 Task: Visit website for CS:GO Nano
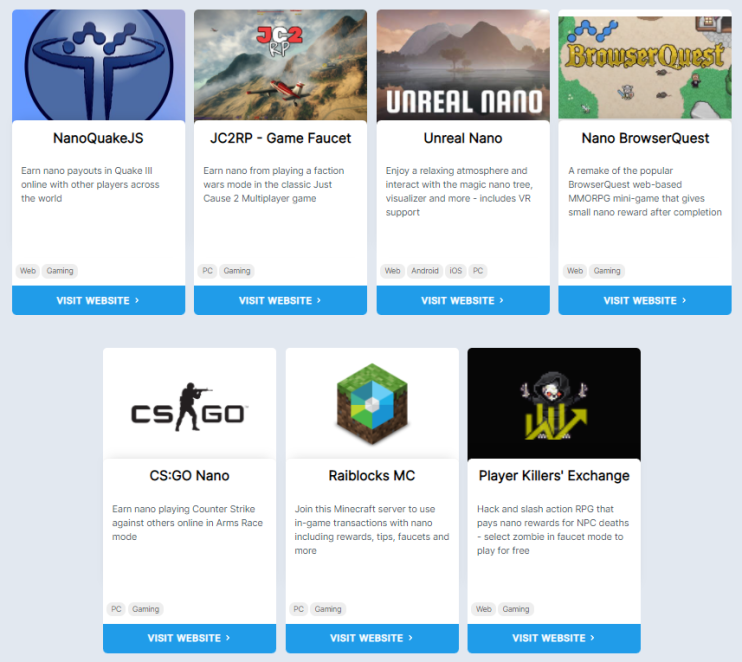[x=189, y=638]
